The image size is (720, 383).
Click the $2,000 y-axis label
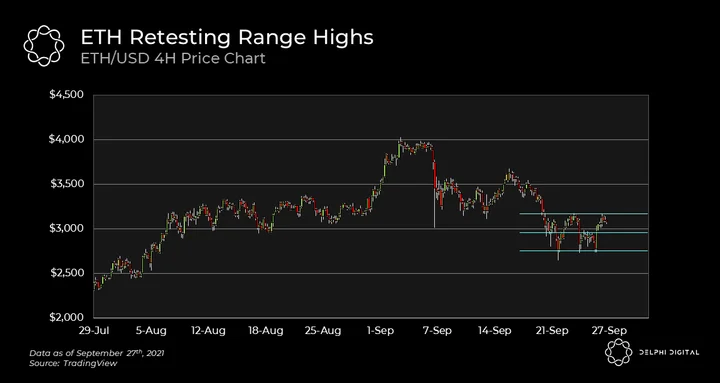[x=66, y=317]
